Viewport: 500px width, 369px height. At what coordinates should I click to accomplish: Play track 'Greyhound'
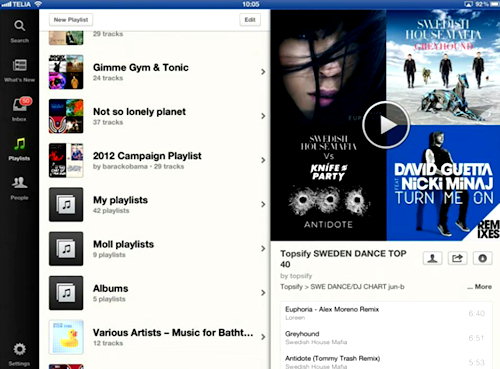(386, 338)
